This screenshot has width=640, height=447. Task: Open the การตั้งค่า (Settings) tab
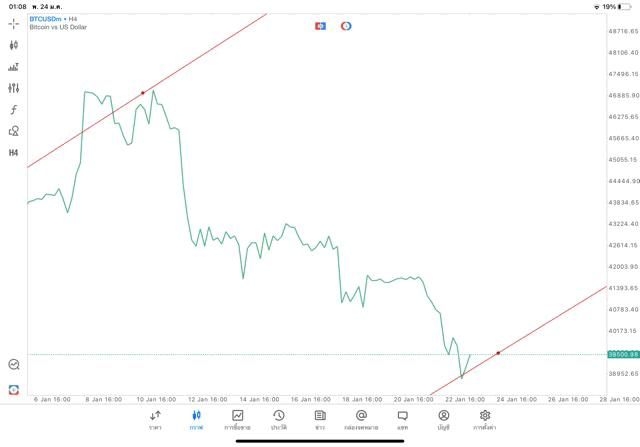(485, 419)
